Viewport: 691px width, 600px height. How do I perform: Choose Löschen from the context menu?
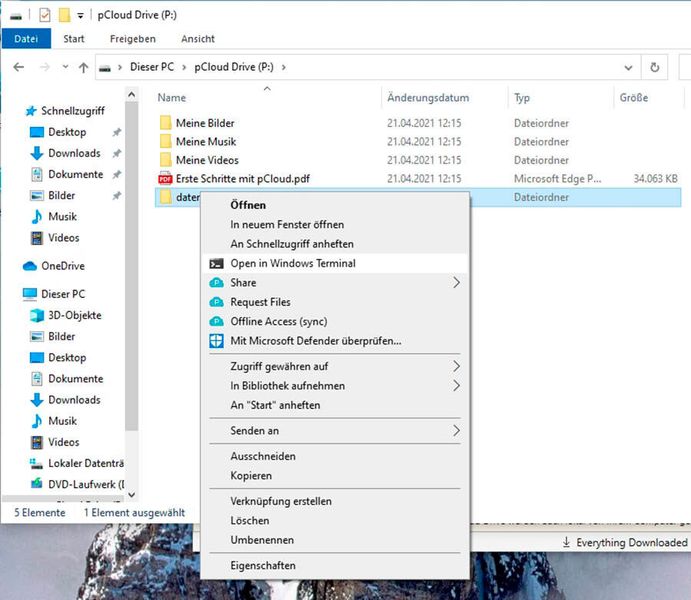coord(335,521)
